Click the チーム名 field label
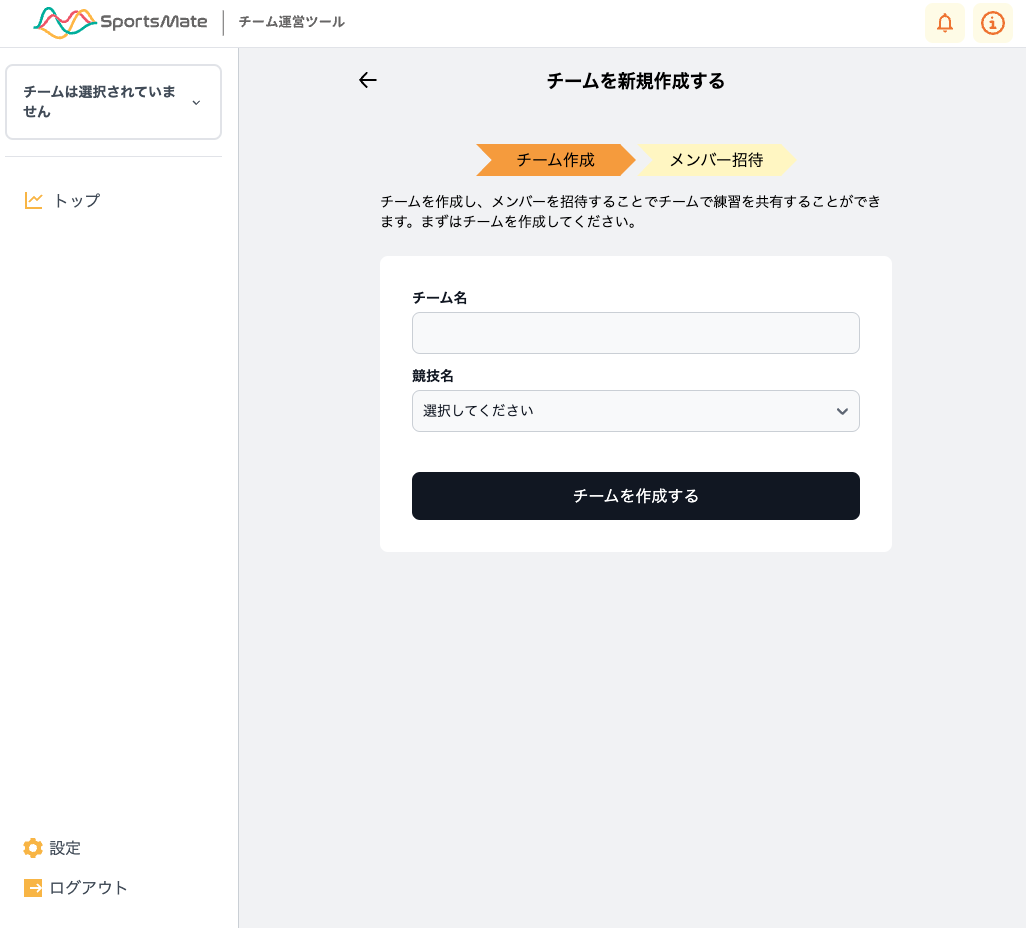1026x928 pixels. point(440,298)
